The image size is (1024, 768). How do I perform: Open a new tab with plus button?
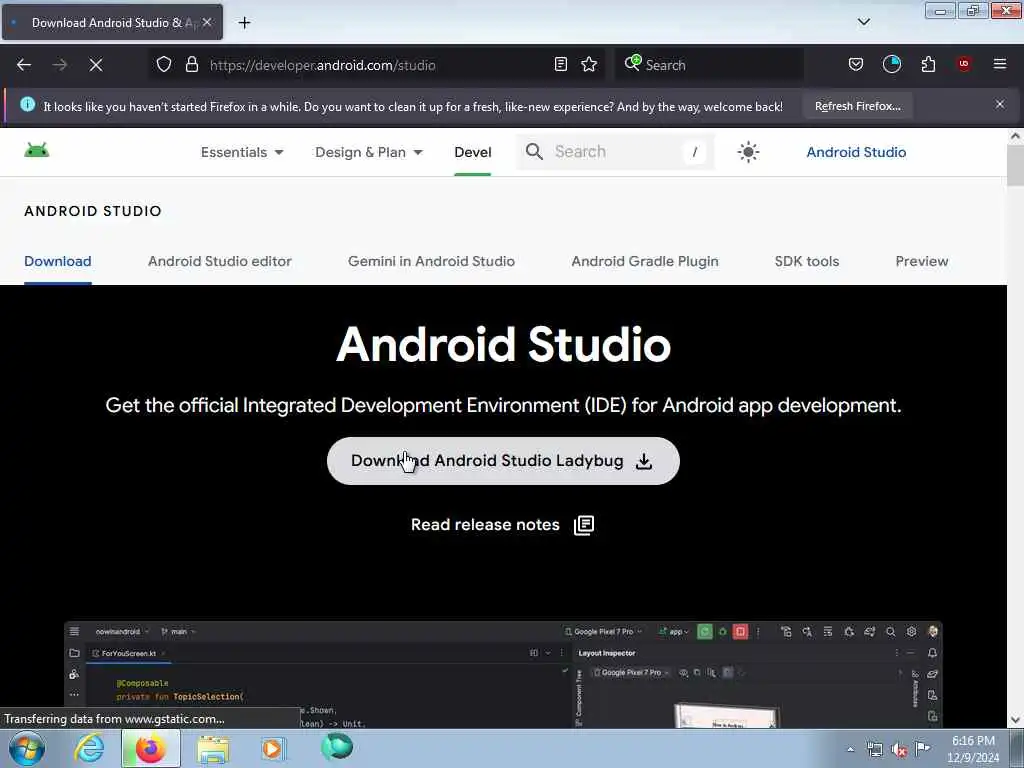[x=244, y=22]
